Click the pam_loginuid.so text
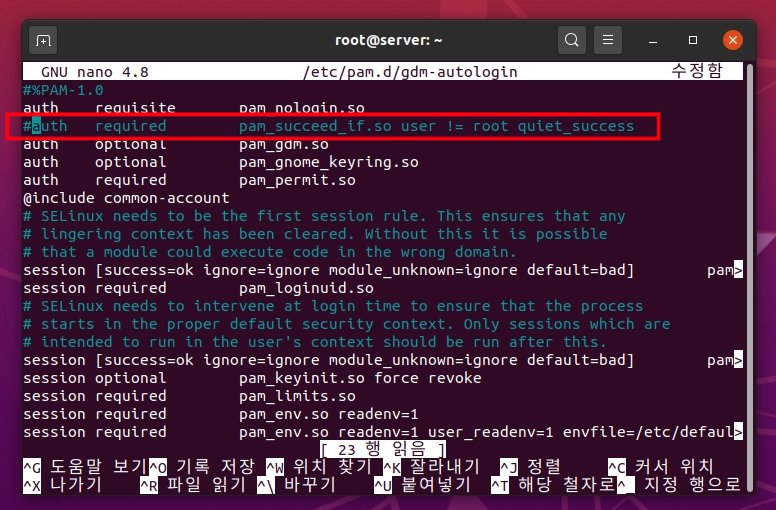Image resolution: width=776 pixels, height=510 pixels. pyautogui.click(x=306, y=288)
